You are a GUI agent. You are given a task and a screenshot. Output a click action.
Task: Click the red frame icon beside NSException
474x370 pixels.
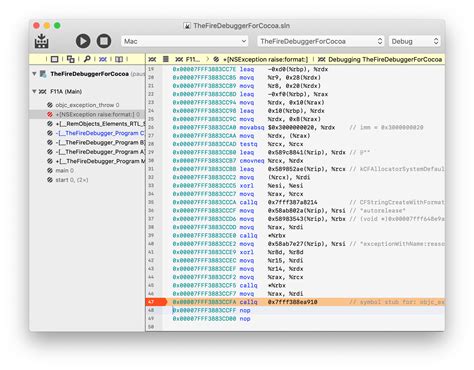tap(50, 114)
